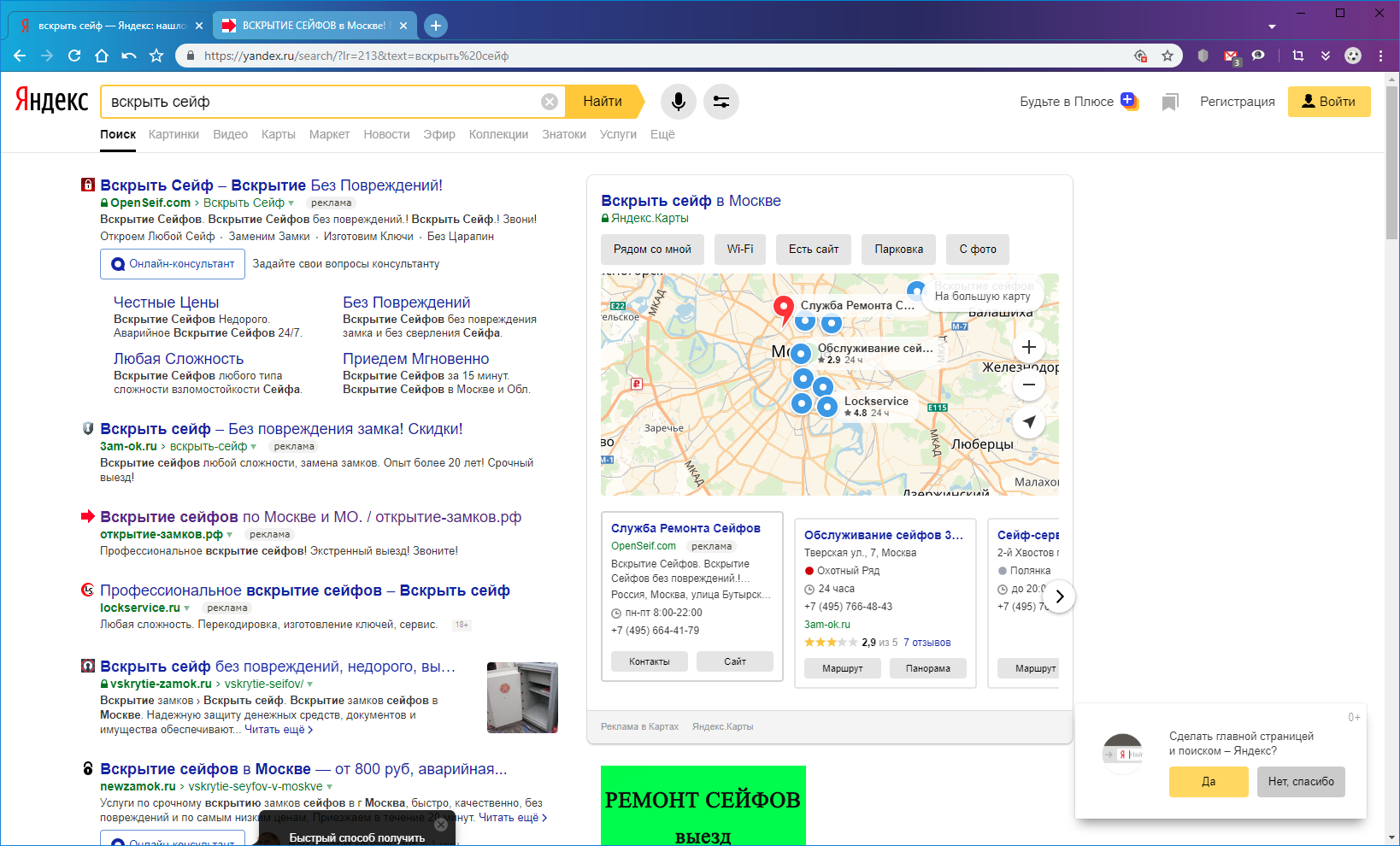Open the mail extension with badge 3
This screenshot has height=846, width=1400.
(1232, 56)
